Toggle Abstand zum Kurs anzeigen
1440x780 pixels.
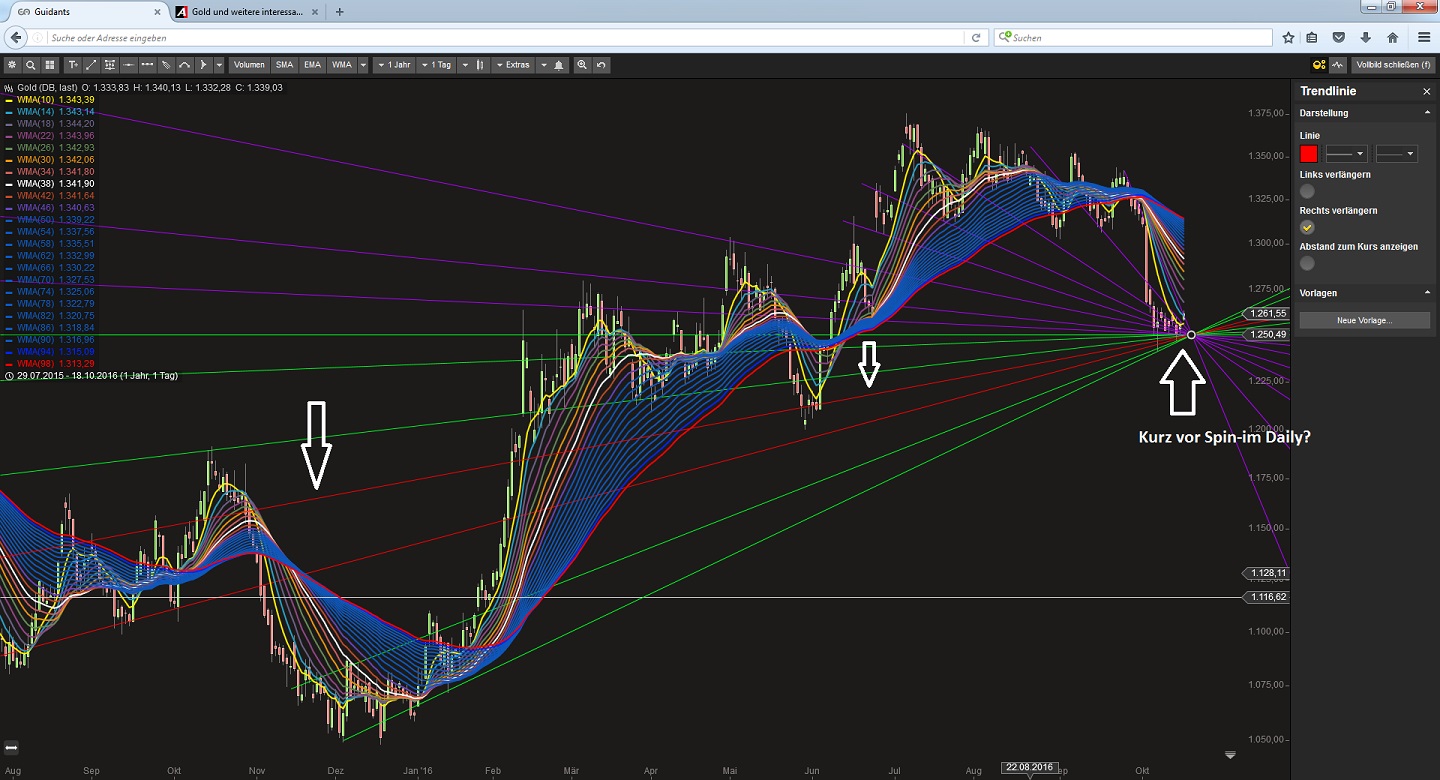1307,263
